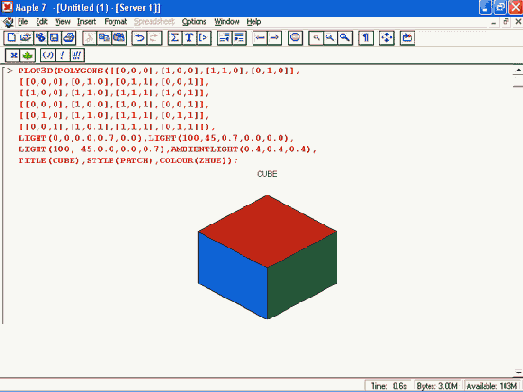This screenshot has height=392, width=523.
Task: Print the worksheet via printer icon
Action: 69,38
